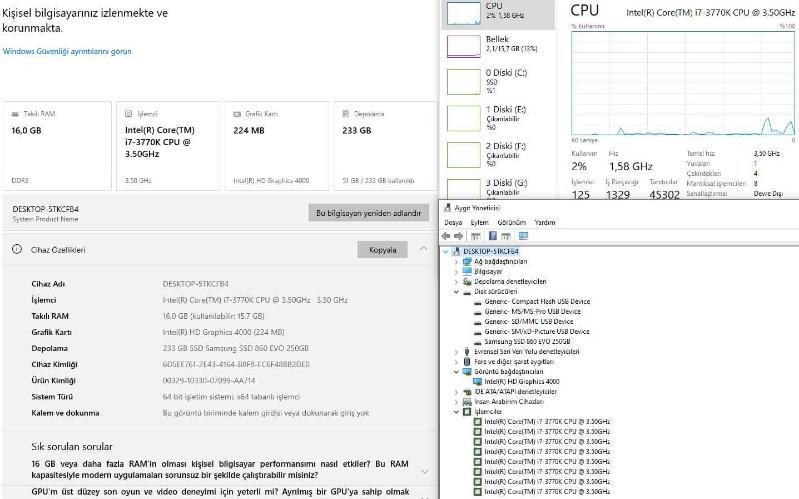
Task: Collapse the Cihaz Özellikleri section chevron
Action: click(424, 250)
